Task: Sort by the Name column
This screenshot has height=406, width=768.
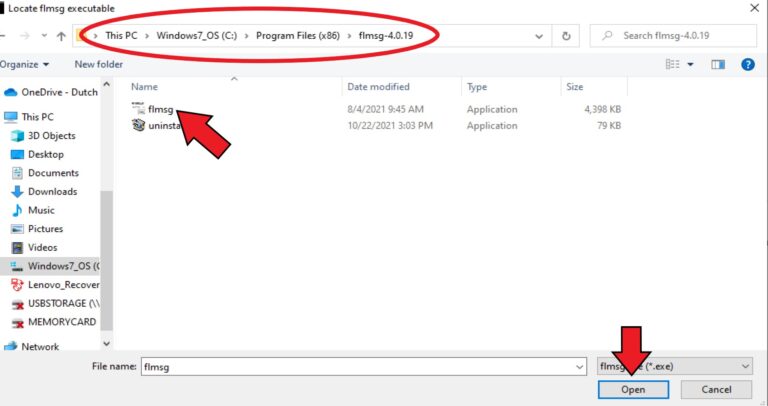Action: coord(144,87)
